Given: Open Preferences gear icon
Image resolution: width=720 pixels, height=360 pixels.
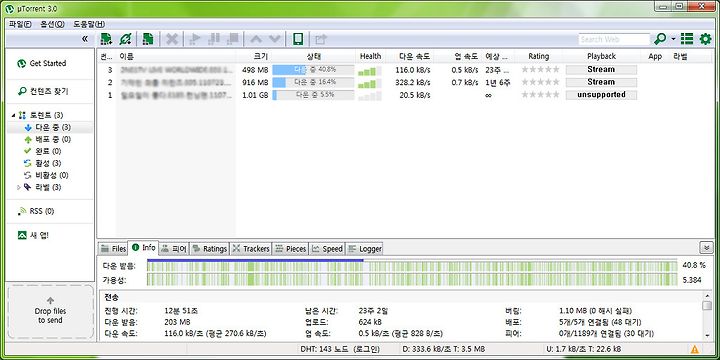Looking at the screenshot, I should [x=705, y=39].
